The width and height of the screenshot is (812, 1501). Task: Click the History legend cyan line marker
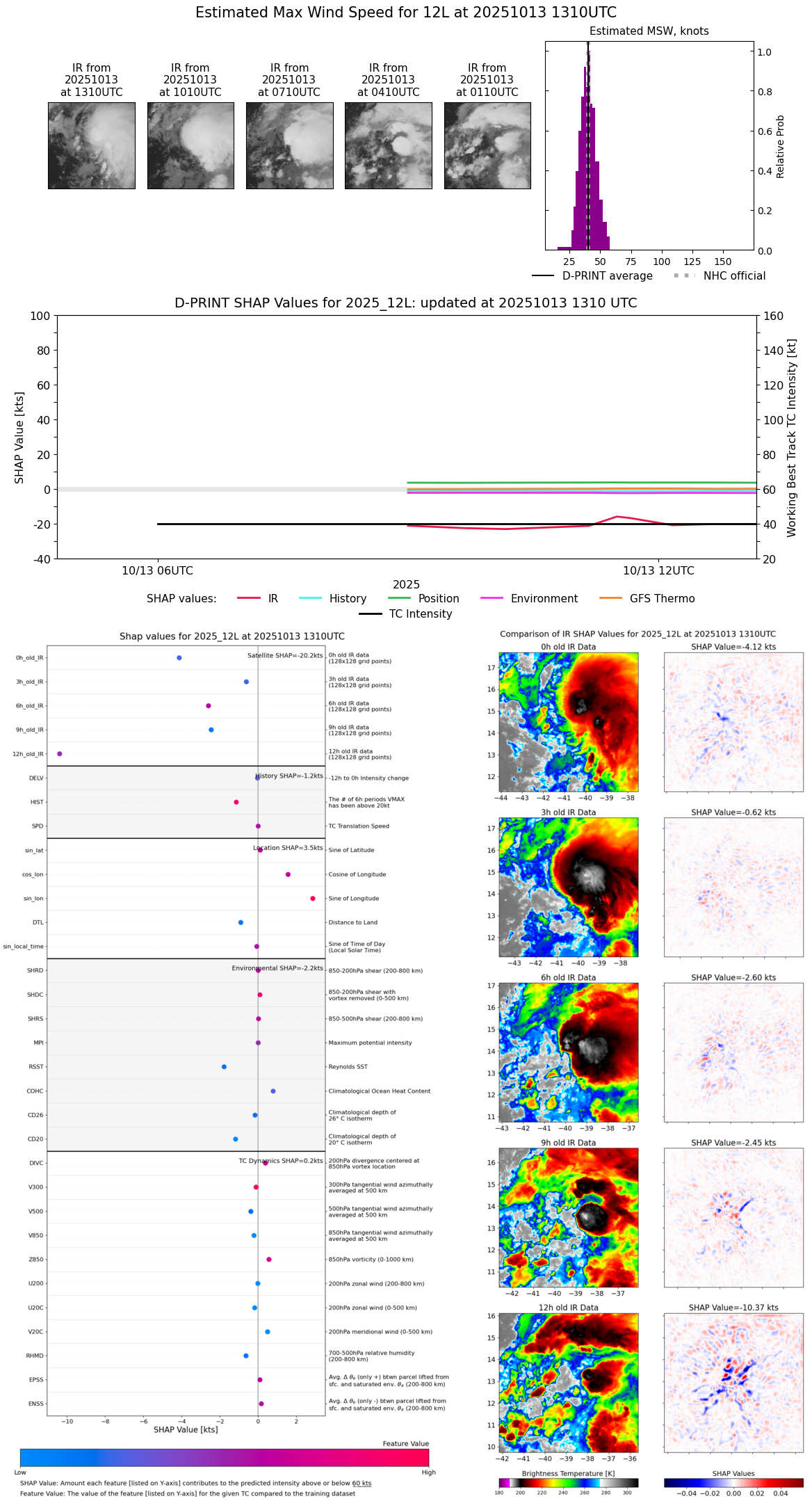(310, 598)
